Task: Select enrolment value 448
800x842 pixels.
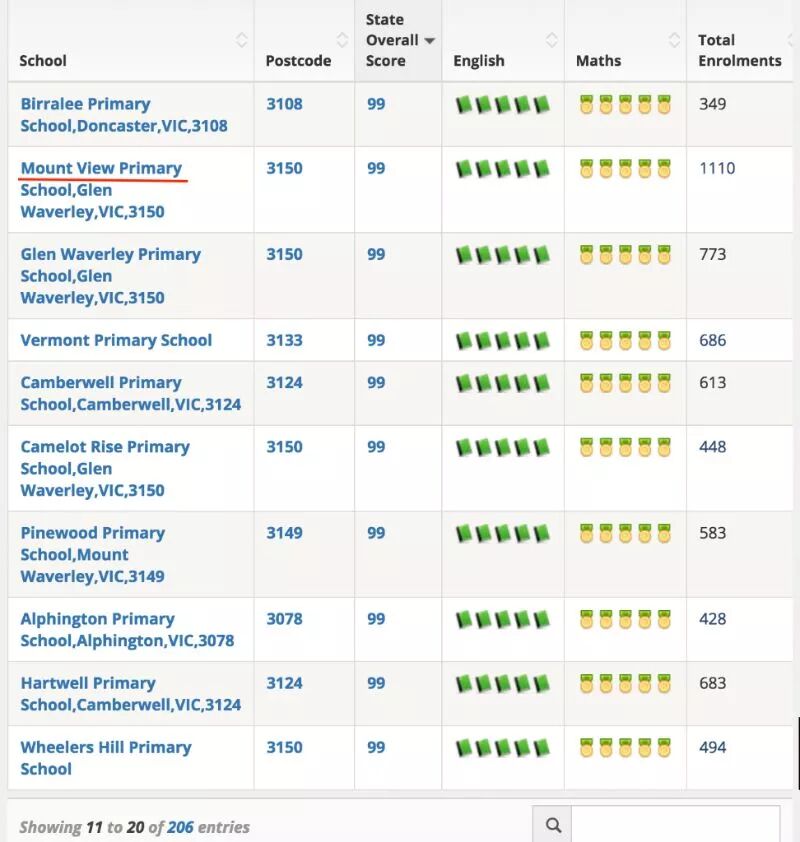Action: [712, 447]
